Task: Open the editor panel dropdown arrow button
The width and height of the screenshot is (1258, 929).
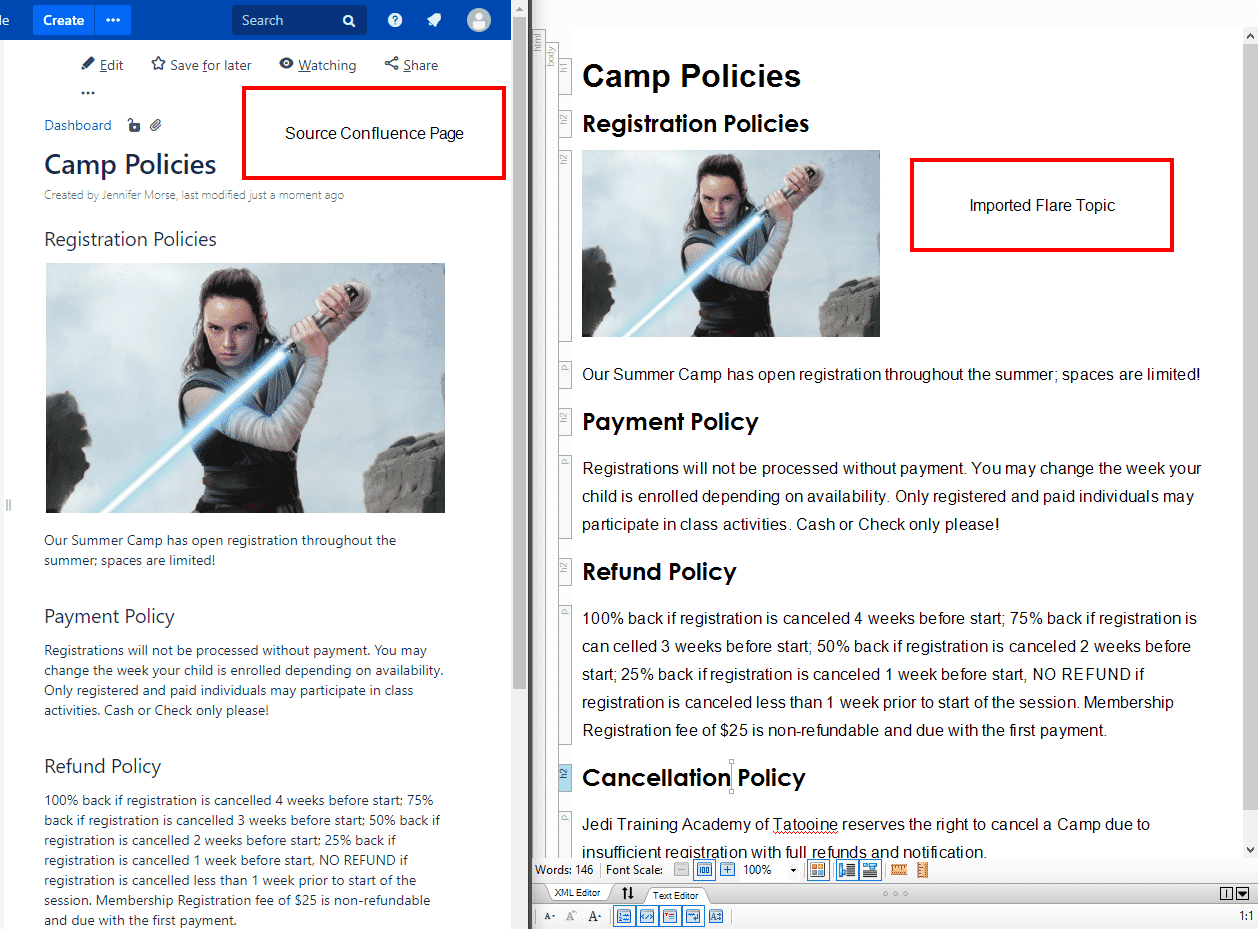Action: [1243, 893]
